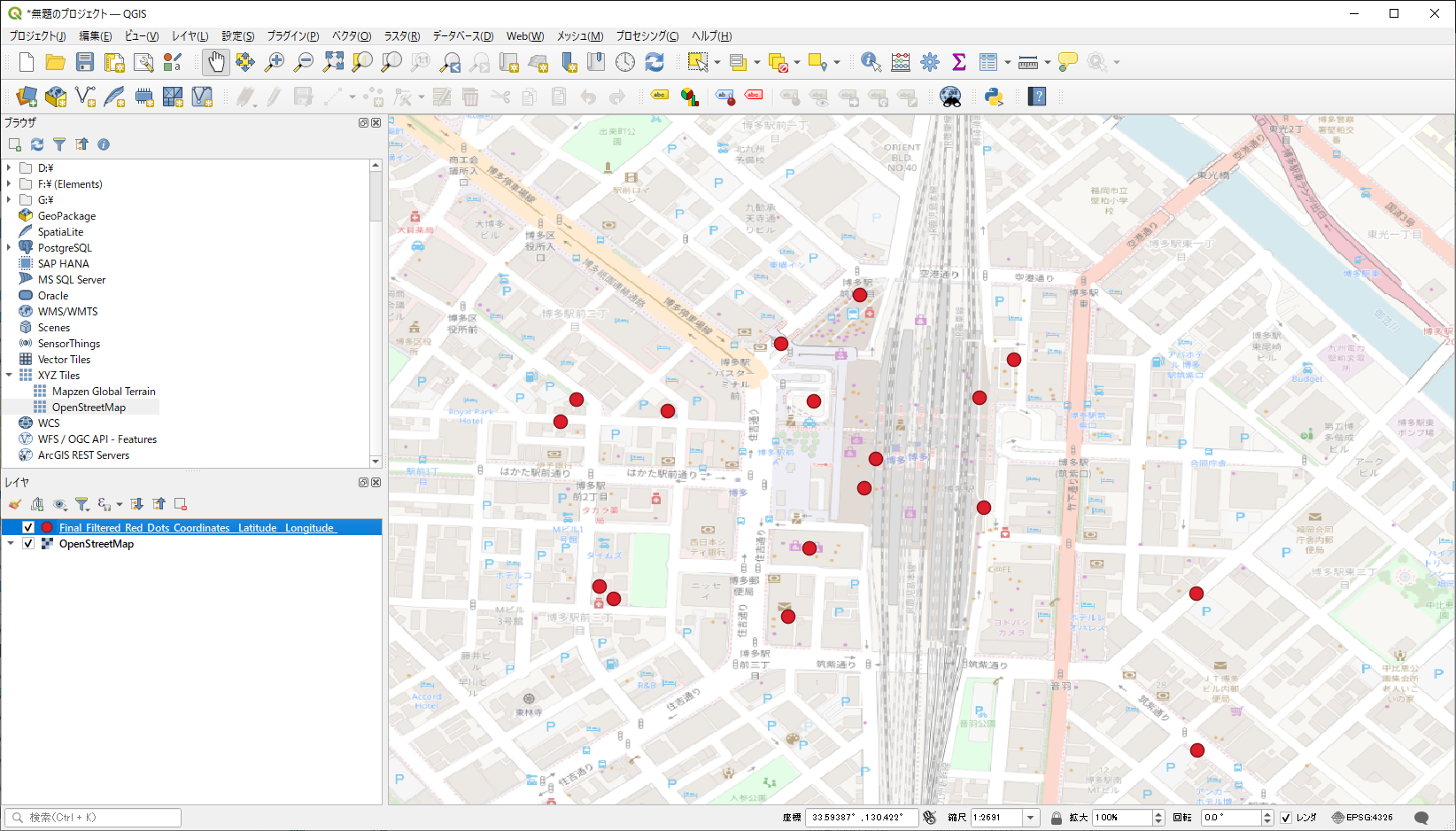Screen dimensions: 1456x831
Task: Collapse the XYZ Tiles tree node
Action: click(x=9, y=376)
